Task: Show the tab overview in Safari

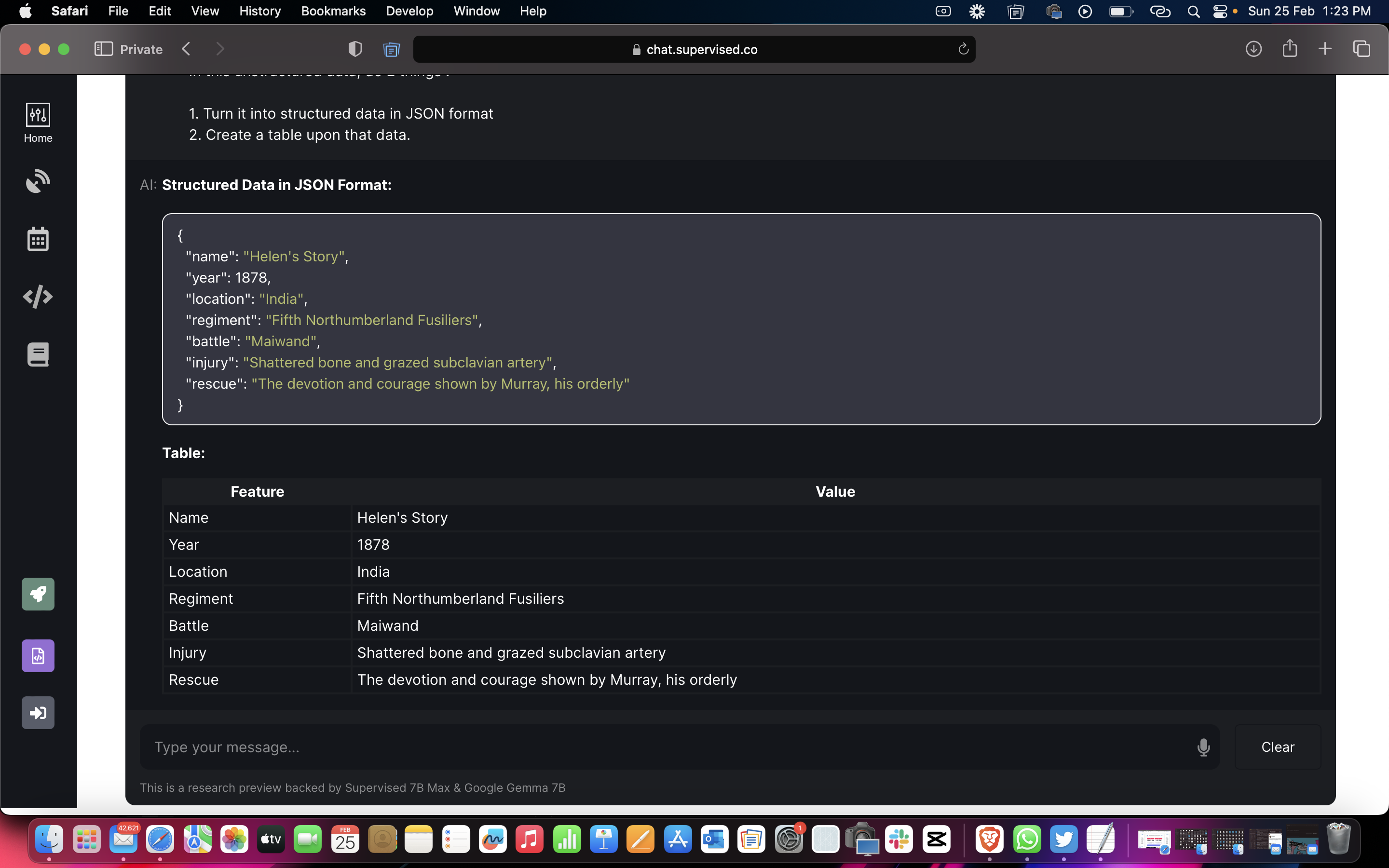Action: pyautogui.click(x=1362, y=49)
